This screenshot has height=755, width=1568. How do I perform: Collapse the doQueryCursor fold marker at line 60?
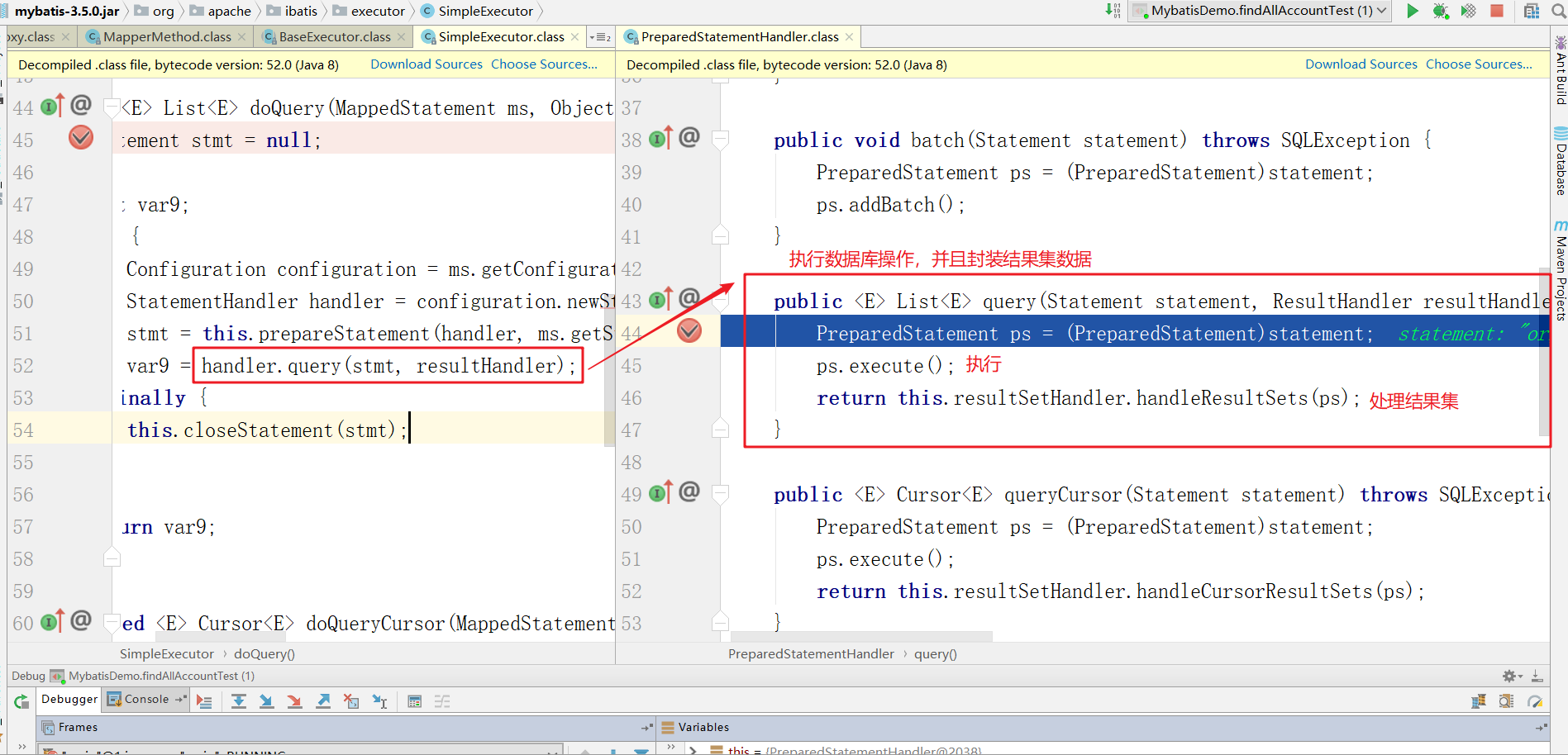pyautogui.click(x=112, y=622)
